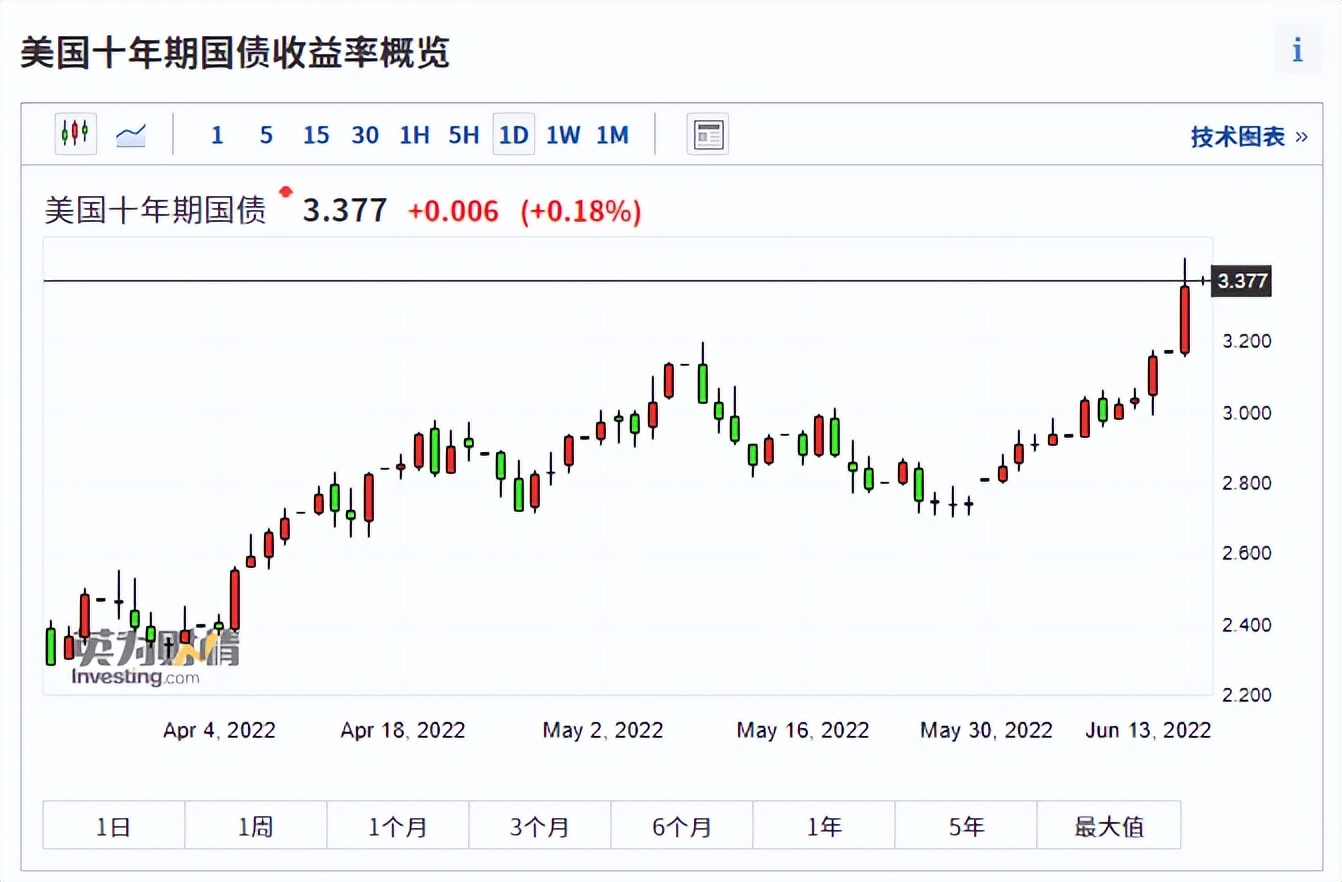Select the 1M interval

pyautogui.click(x=612, y=135)
